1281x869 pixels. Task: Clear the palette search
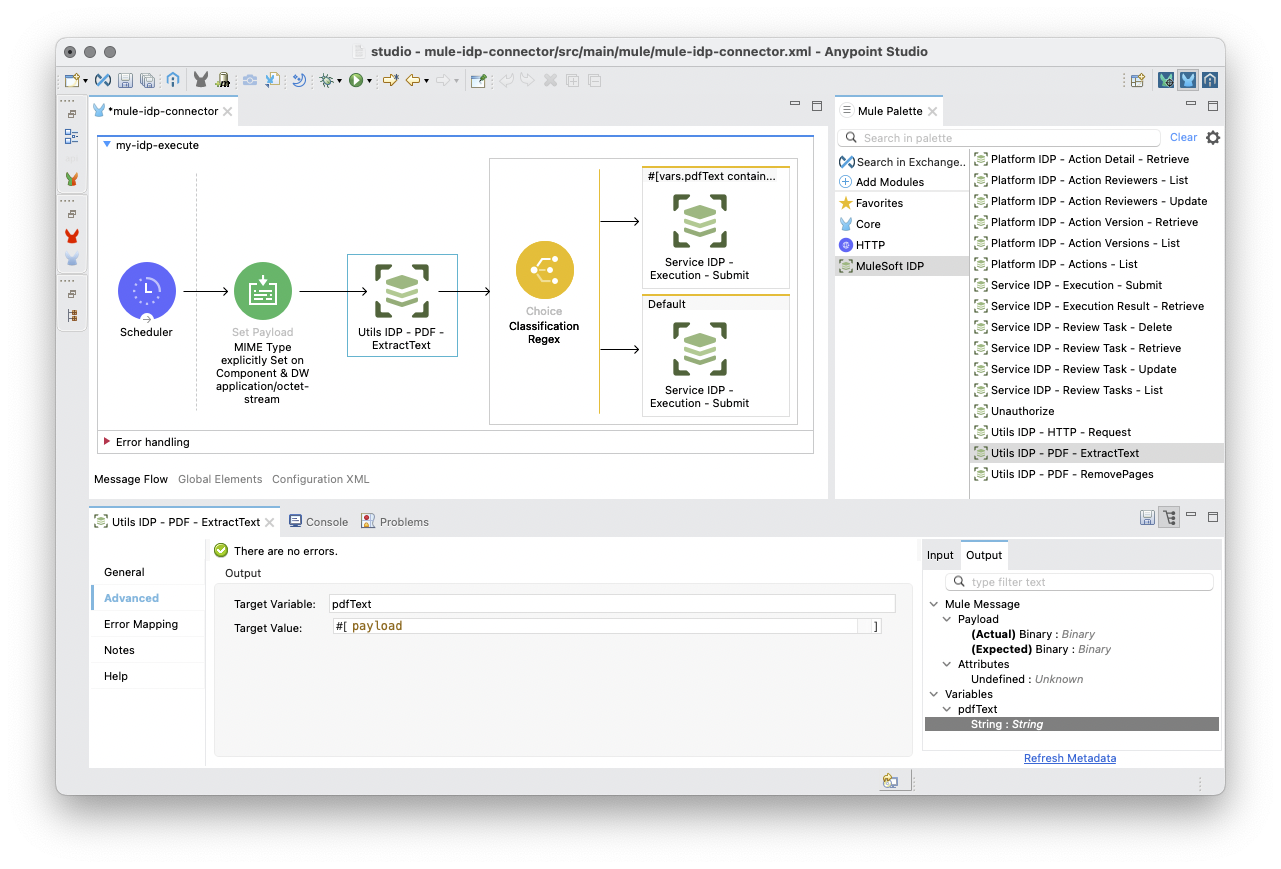click(x=1183, y=138)
